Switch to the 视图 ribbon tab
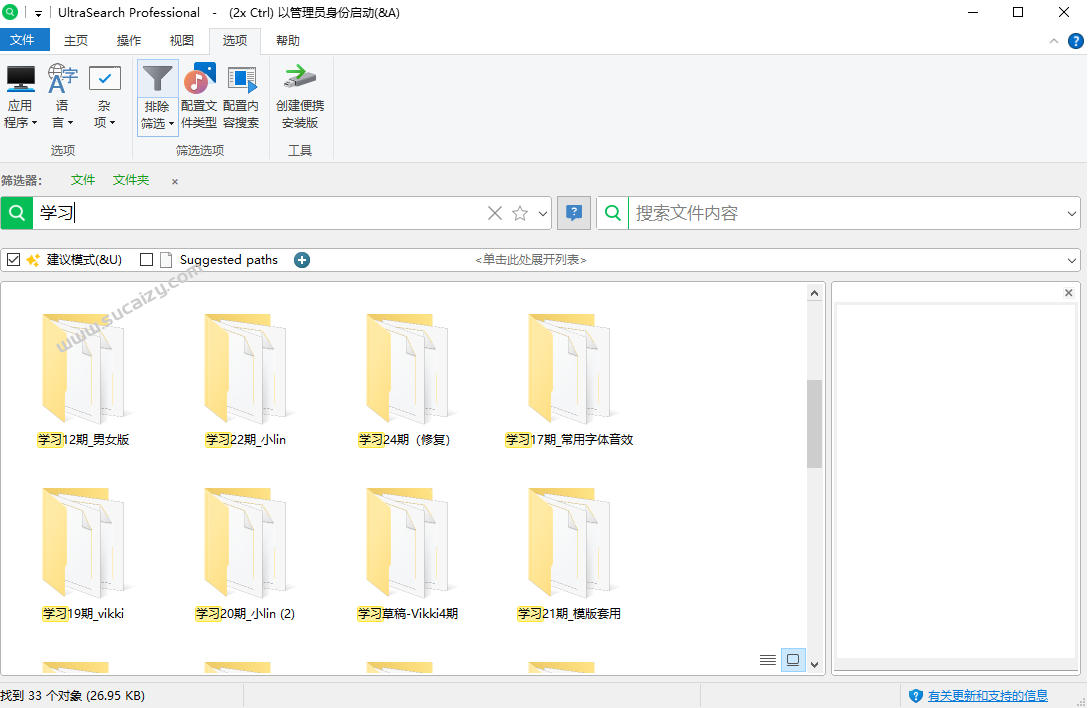 pos(181,40)
